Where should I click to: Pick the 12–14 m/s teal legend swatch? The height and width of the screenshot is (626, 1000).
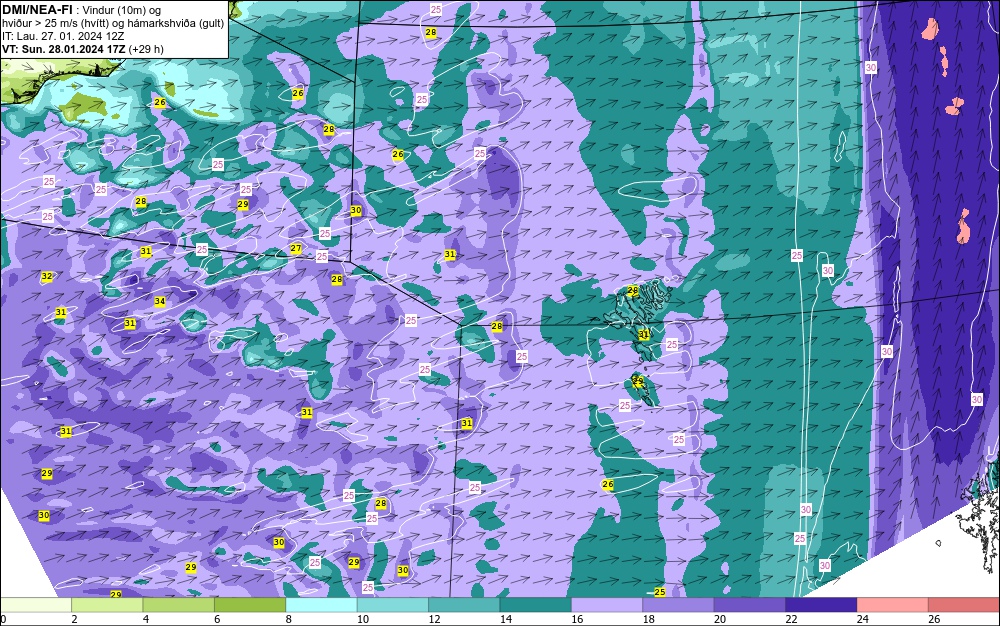click(464, 605)
